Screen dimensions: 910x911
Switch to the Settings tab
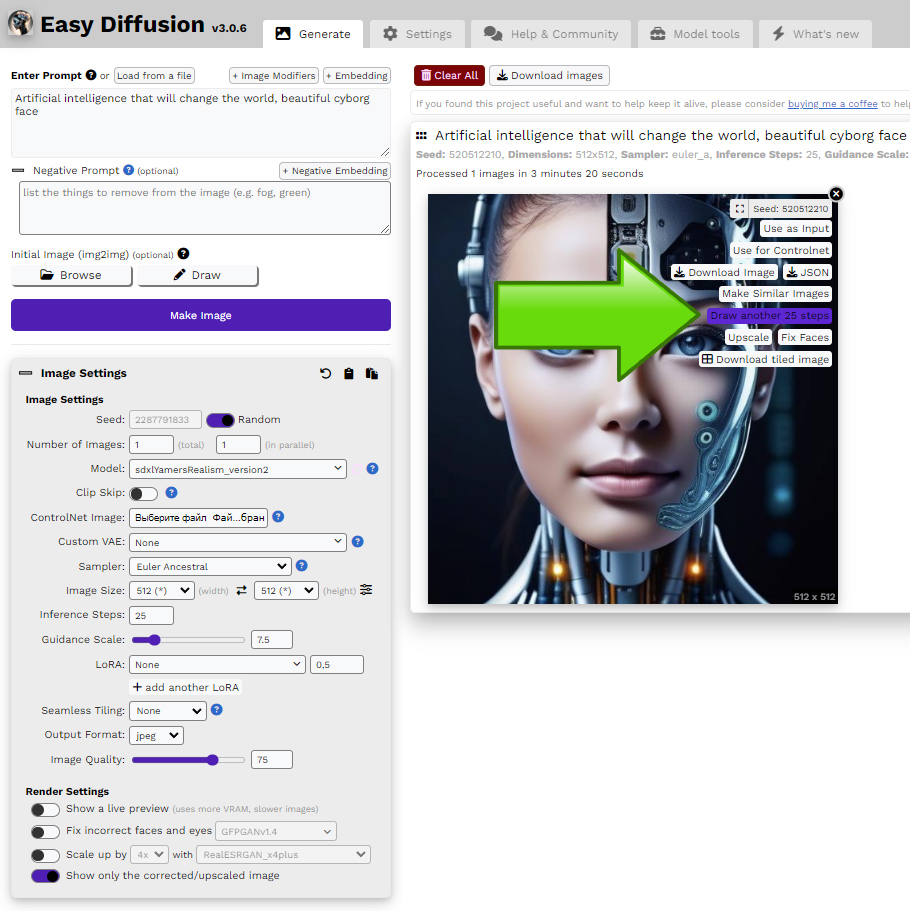[x=417, y=34]
